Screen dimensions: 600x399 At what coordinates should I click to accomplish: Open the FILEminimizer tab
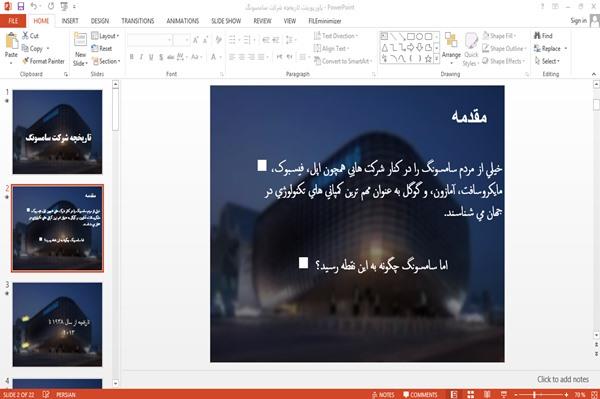(325, 21)
